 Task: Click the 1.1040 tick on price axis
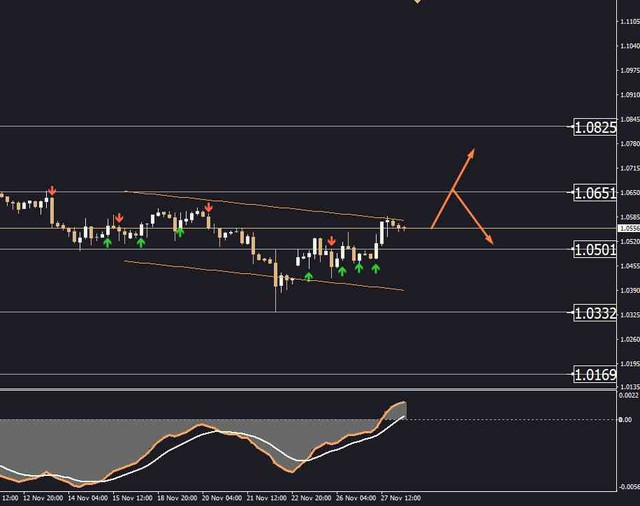click(x=630, y=46)
